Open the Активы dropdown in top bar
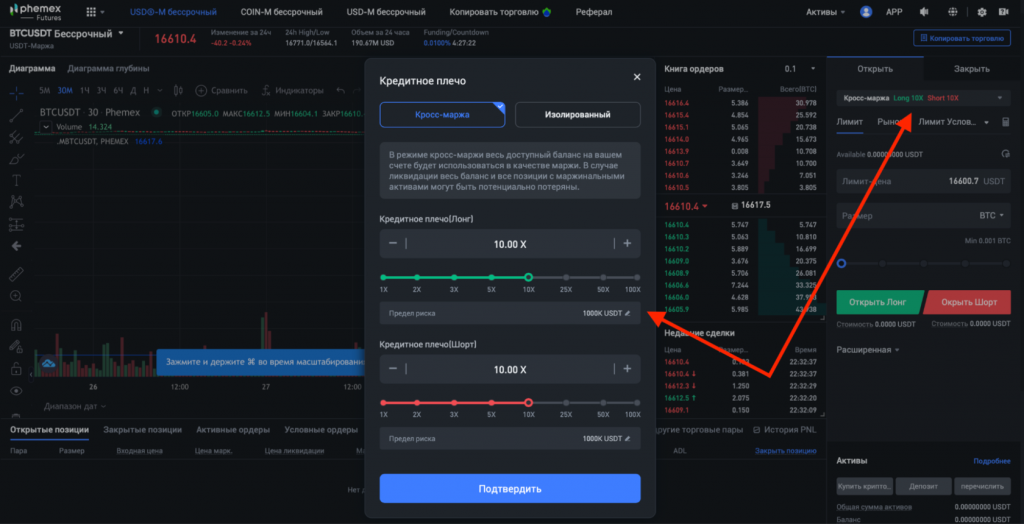The image size is (1024, 524). [x=825, y=13]
